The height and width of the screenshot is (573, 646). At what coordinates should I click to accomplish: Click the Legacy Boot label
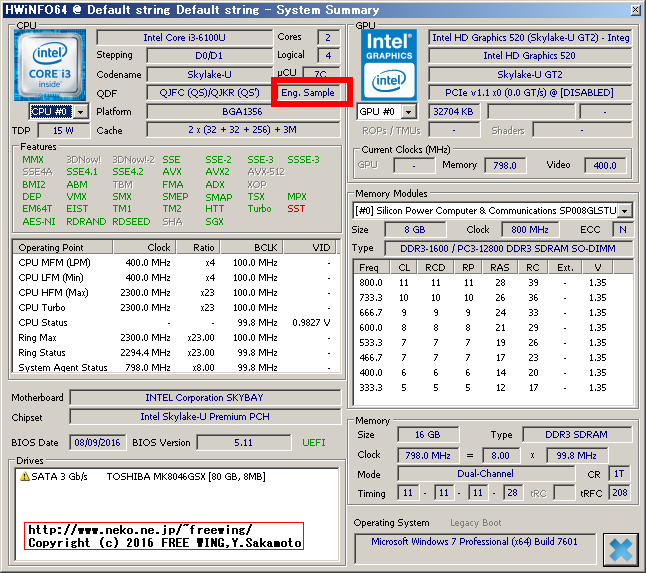[x=476, y=523]
